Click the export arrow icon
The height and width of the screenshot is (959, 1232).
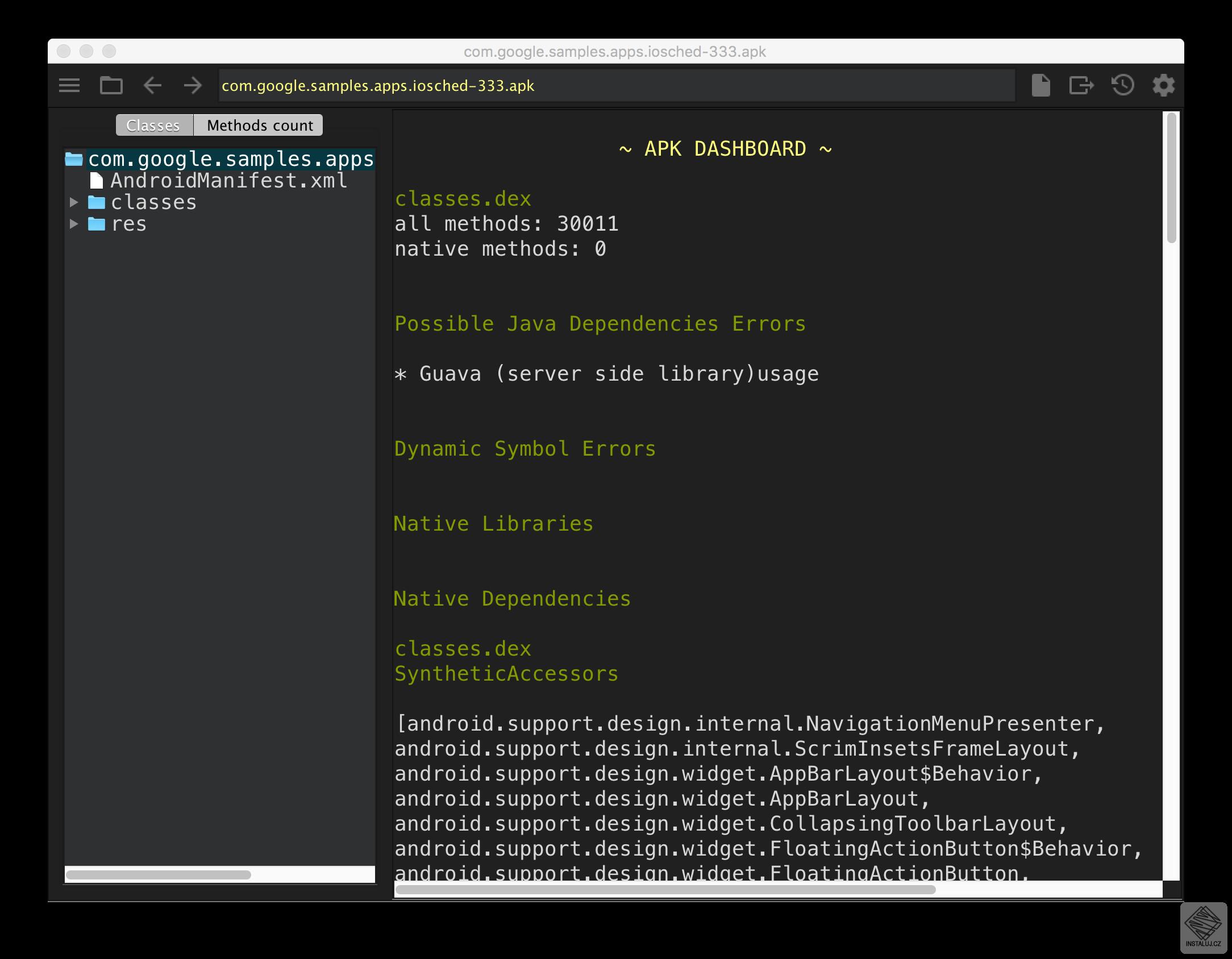(1081, 86)
